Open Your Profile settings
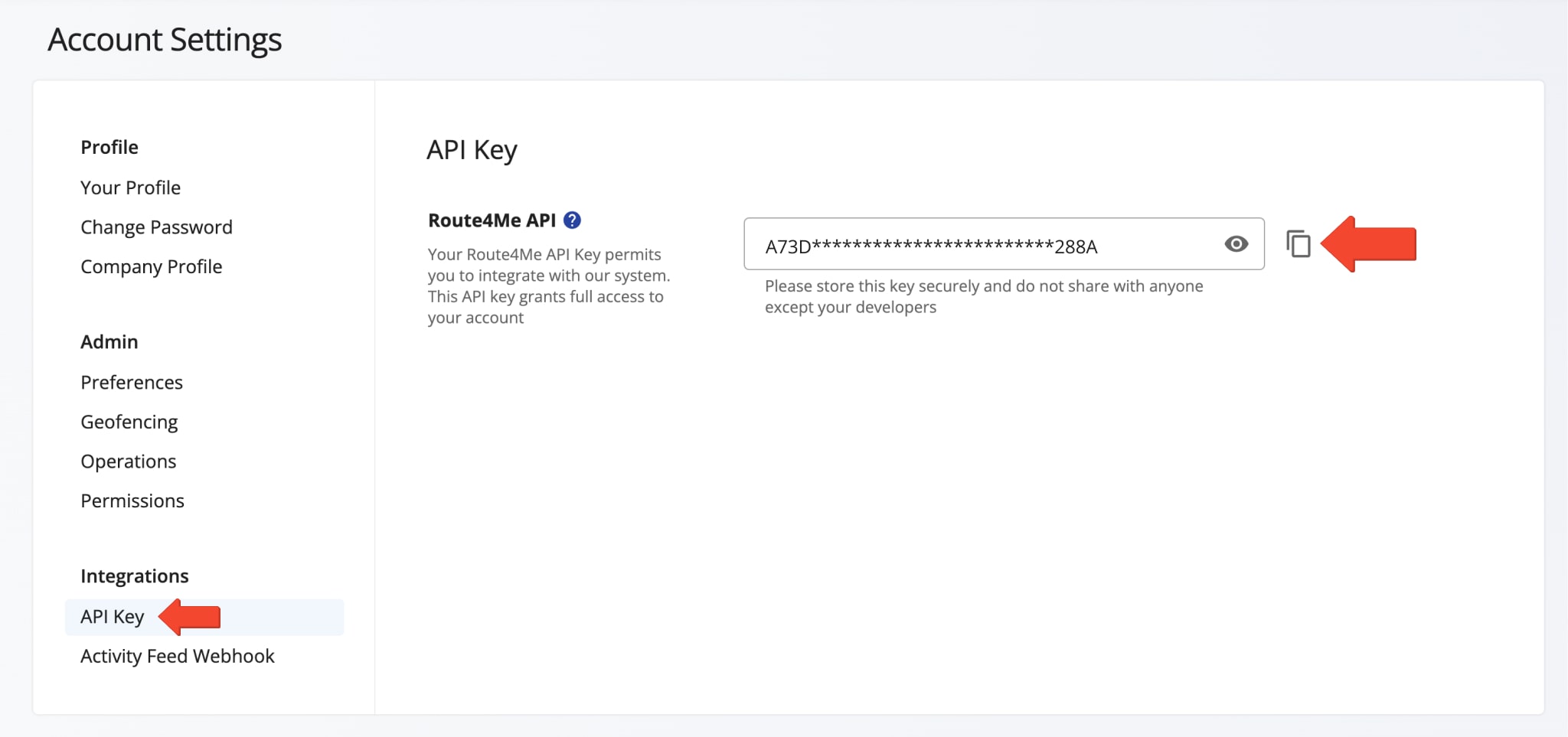Viewport: 1568px width, 737px height. 131,188
